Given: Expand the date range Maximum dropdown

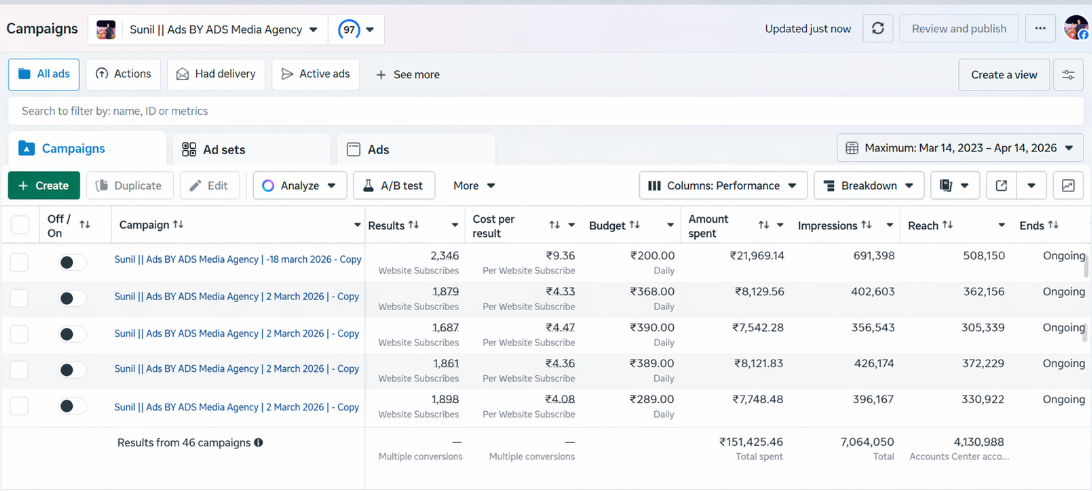Looking at the screenshot, I should (x=960, y=148).
